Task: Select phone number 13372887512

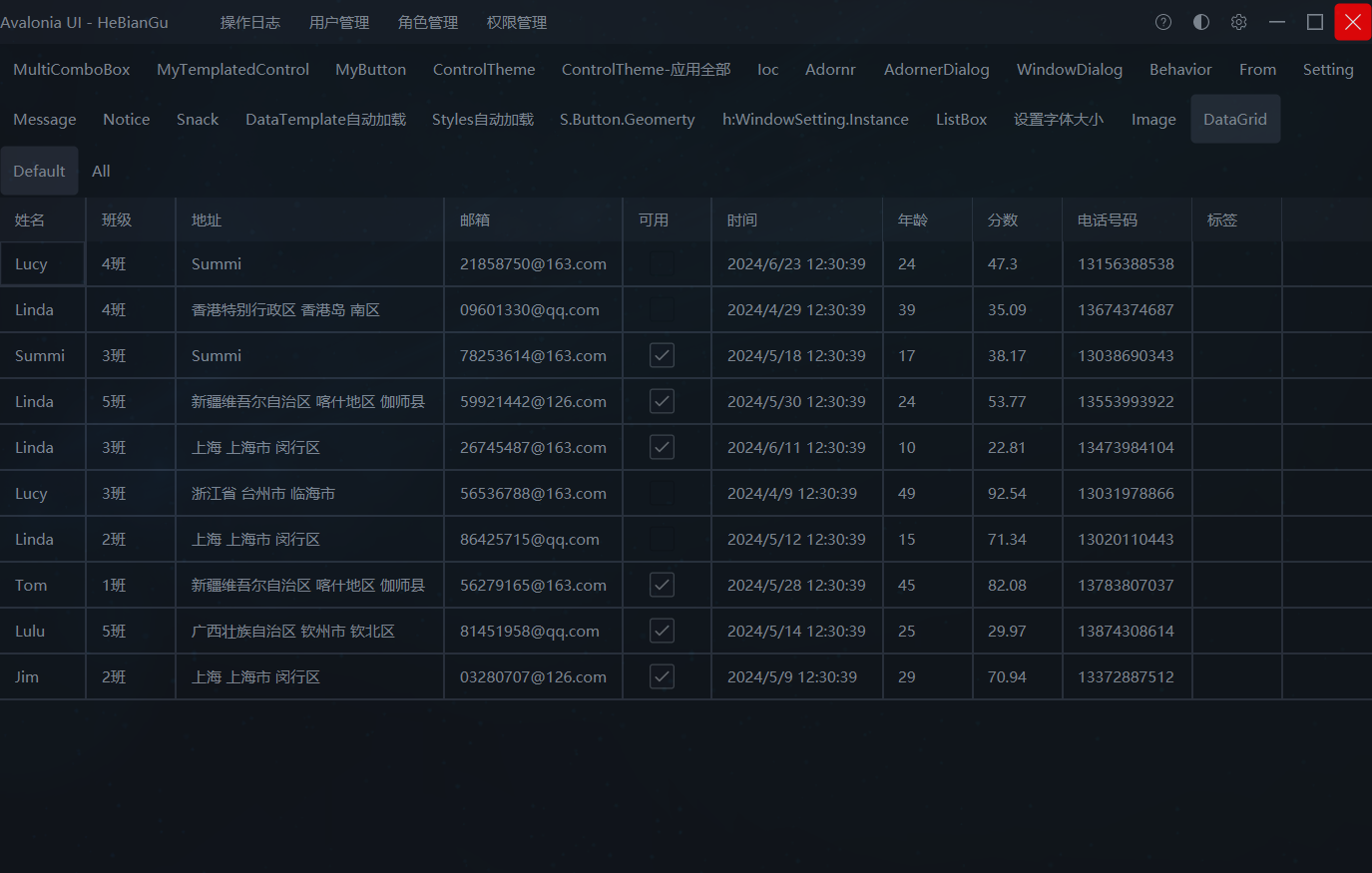Action: coord(1126,676)
